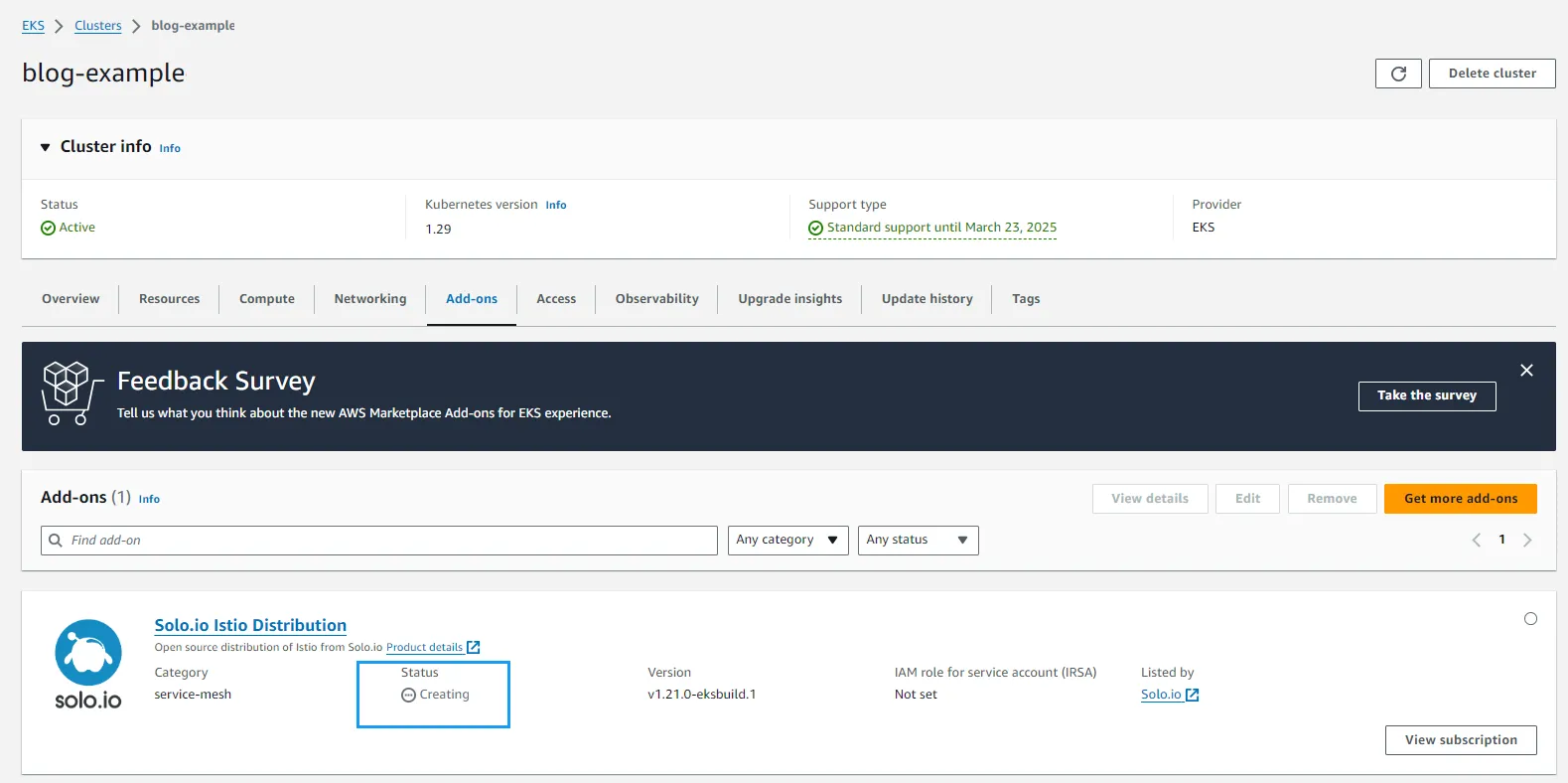Image resolution: width=1568 pixels, height=783 pixels.
Task: Click Get more add-ons button
Action: tap(1461, 499)
